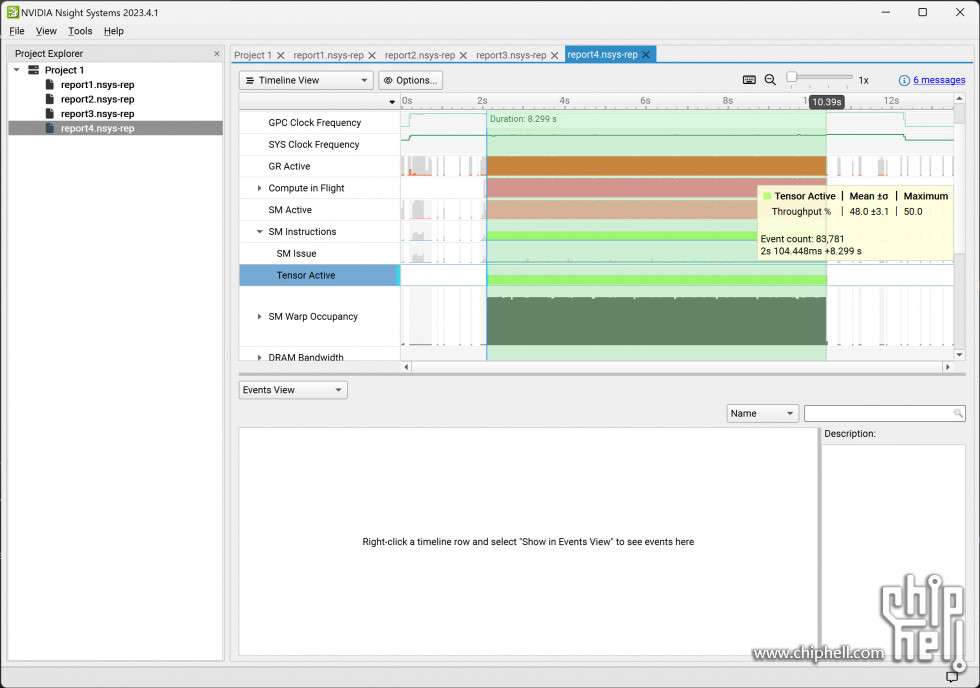This screenshot has width=980, height=688.
Task: Select the SM Issue row
Action: click(x=319, y=254)
